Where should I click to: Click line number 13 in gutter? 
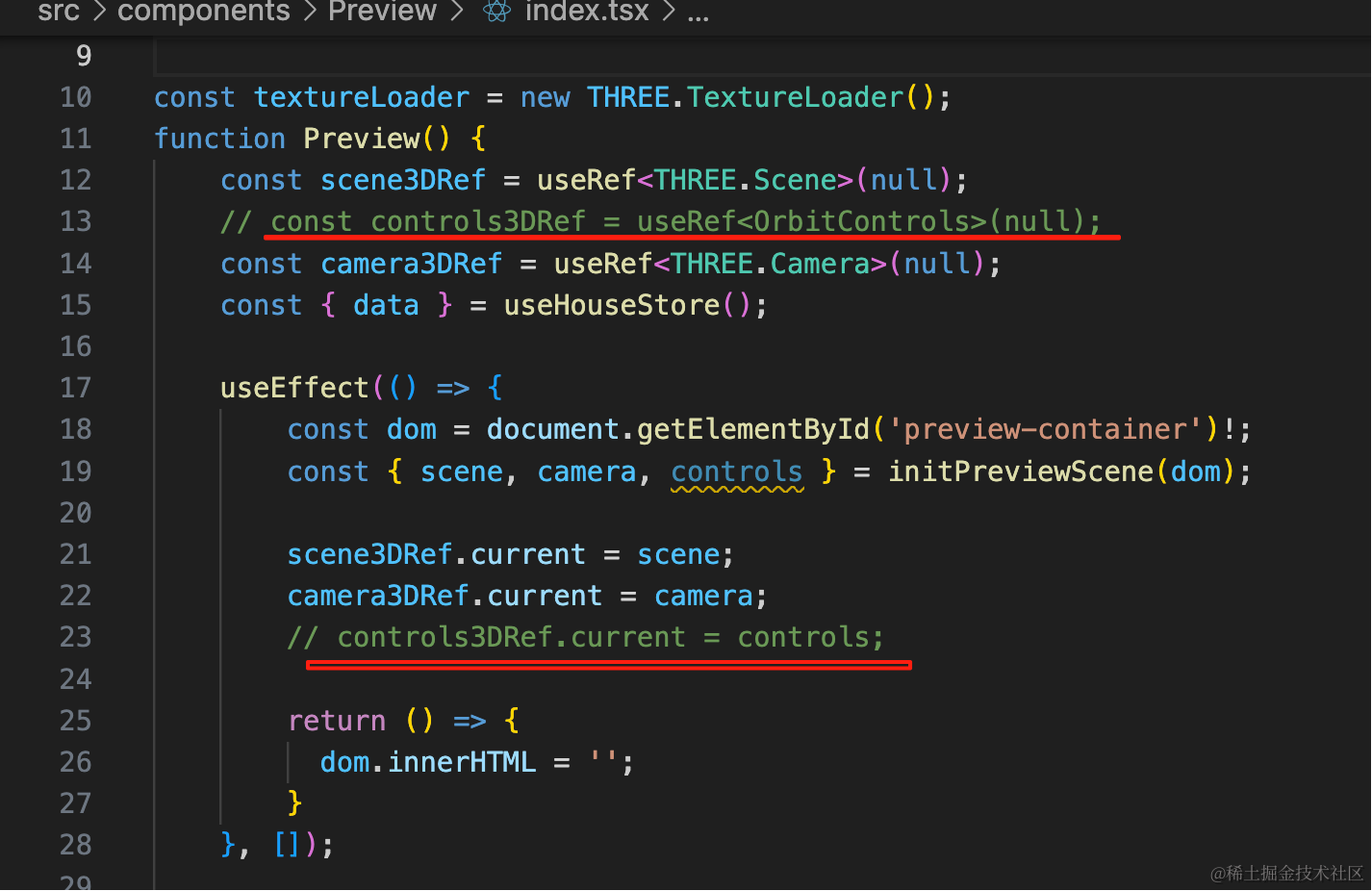[x=76, y=221]
